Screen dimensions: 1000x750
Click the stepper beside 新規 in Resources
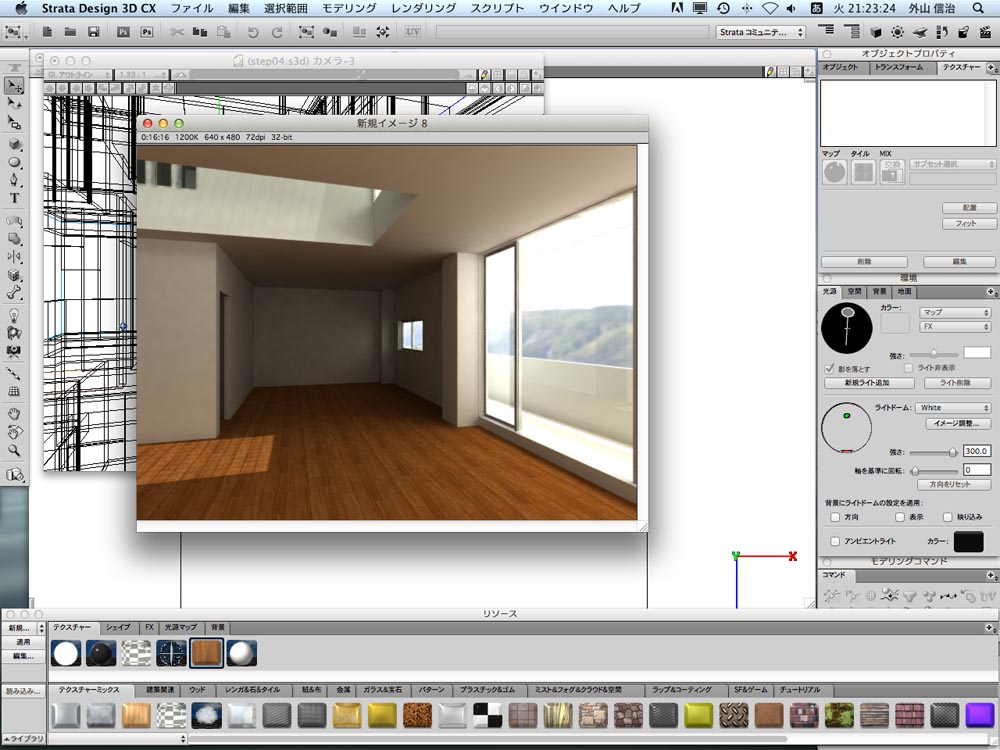pos(41,628)
